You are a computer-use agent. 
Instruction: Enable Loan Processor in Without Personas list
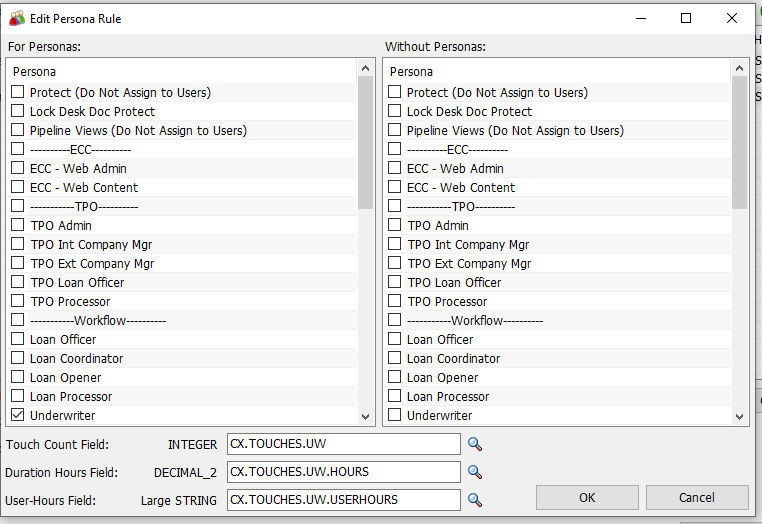(x=395, y=396)
